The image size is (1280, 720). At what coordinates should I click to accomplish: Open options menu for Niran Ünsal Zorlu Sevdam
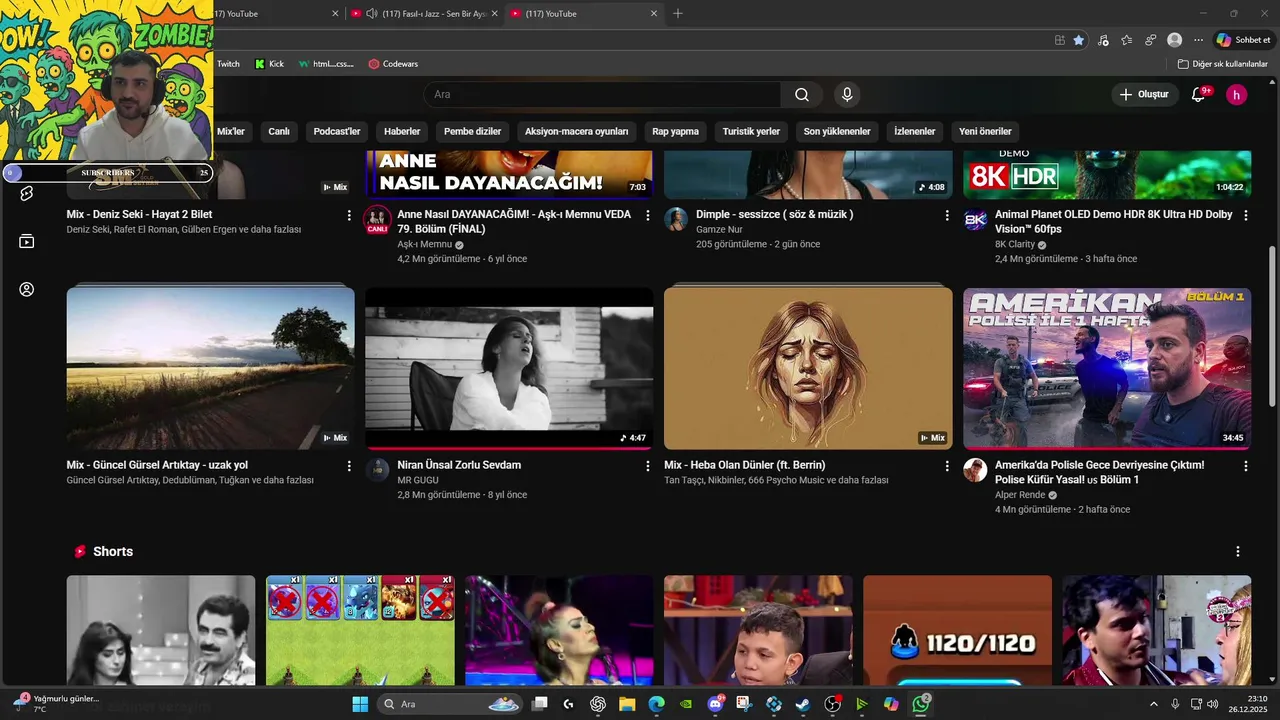coord(648,466)
